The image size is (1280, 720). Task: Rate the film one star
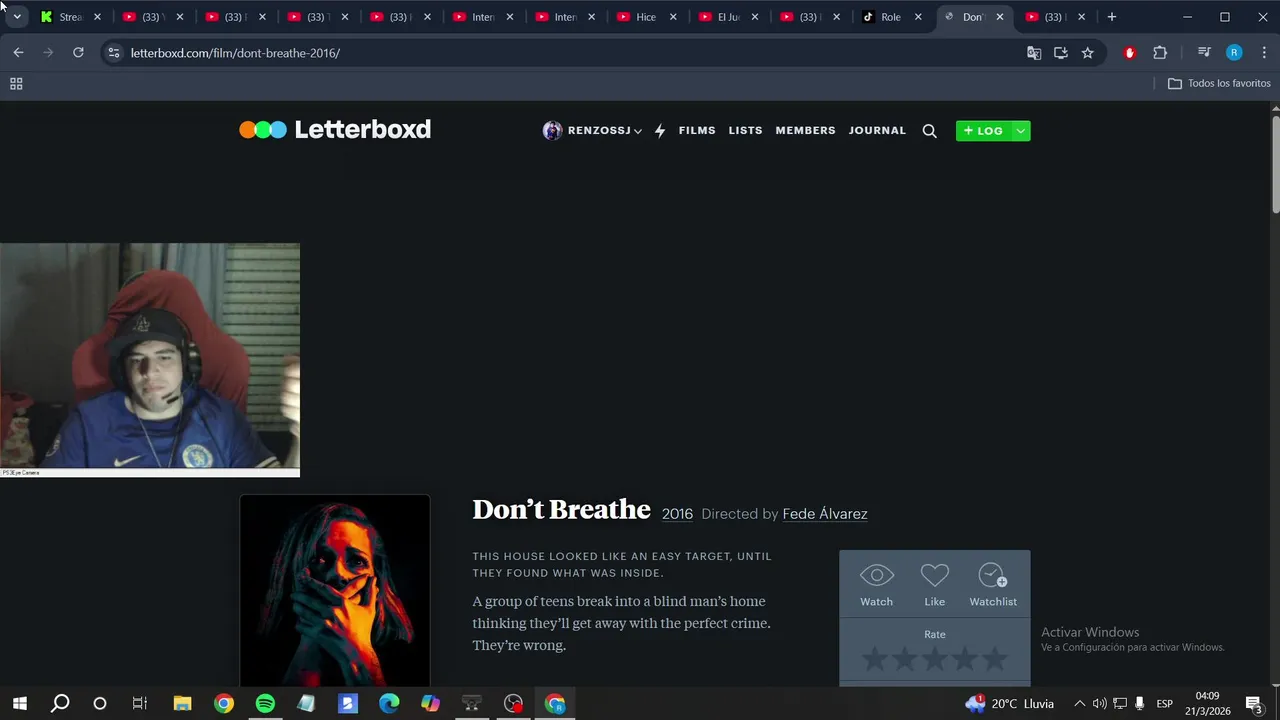[x=875, y=659]
